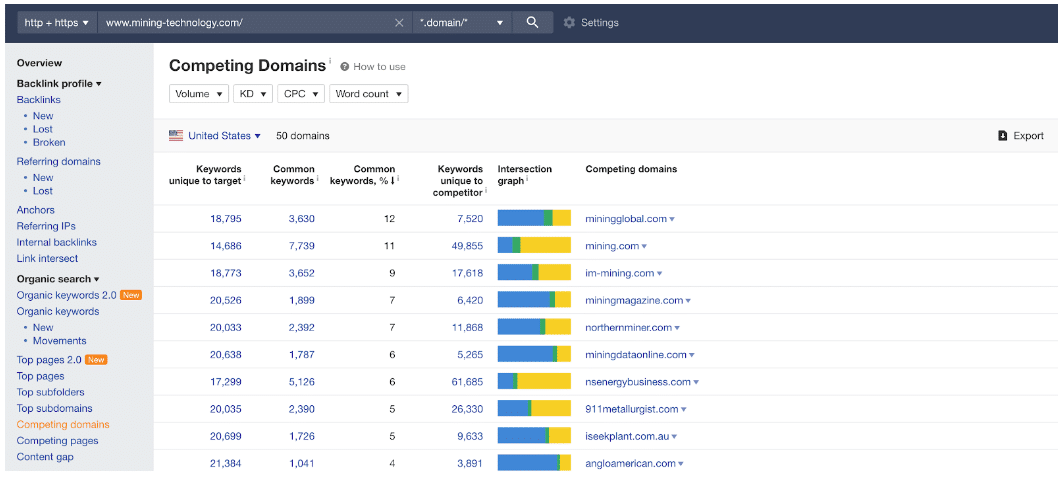The height and width of the screenshot is (479, 1063).
Task: Open Top subfolders in sidebar
Action: [x=51, y=392]
